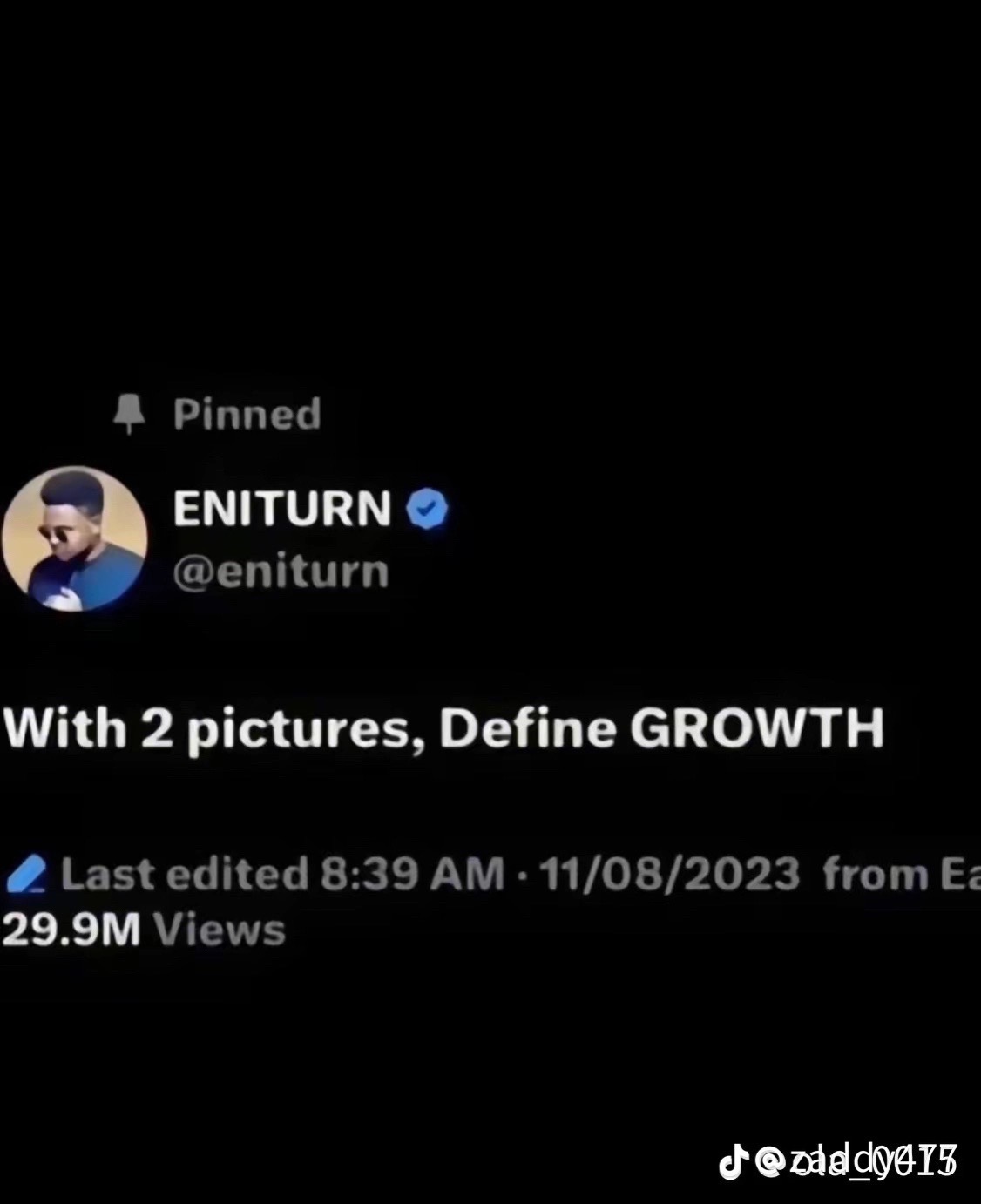Click the TikTok logo watermark
The width and height of the screenshot is (981, 1204).
(x=732, y=1161)
